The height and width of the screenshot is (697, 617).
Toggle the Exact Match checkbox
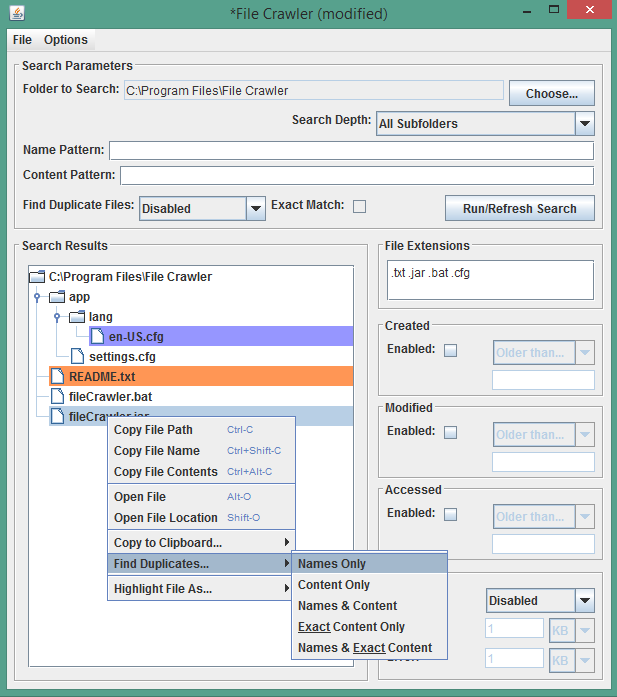[360, 206]
